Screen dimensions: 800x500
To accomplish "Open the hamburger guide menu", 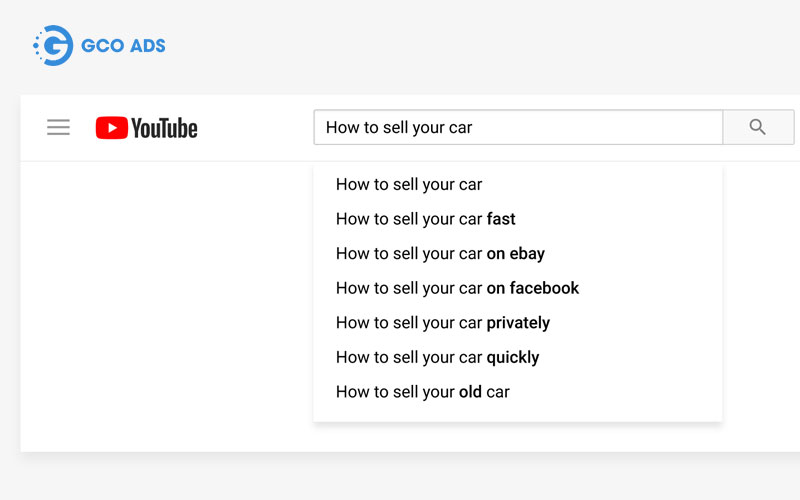I will [x=58, y=127].
